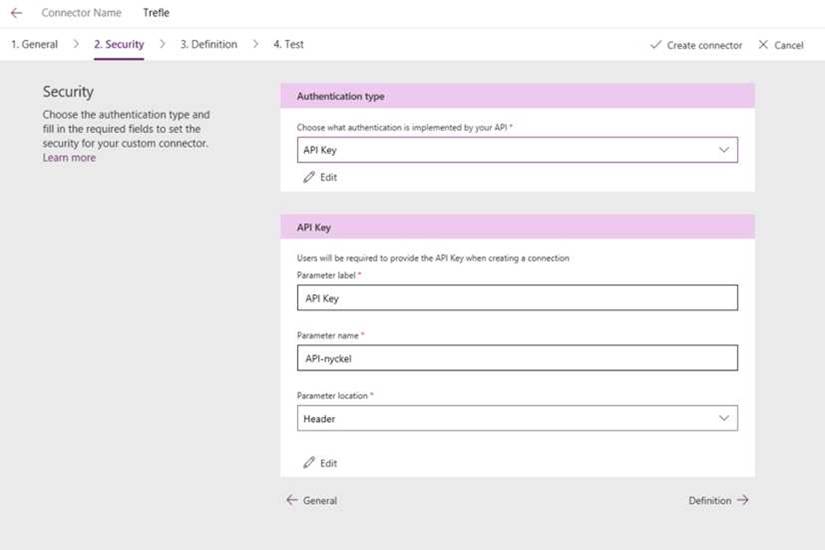Click the Parameter label input field
Viewport: 825px width, 550px height.
point(516,298)
